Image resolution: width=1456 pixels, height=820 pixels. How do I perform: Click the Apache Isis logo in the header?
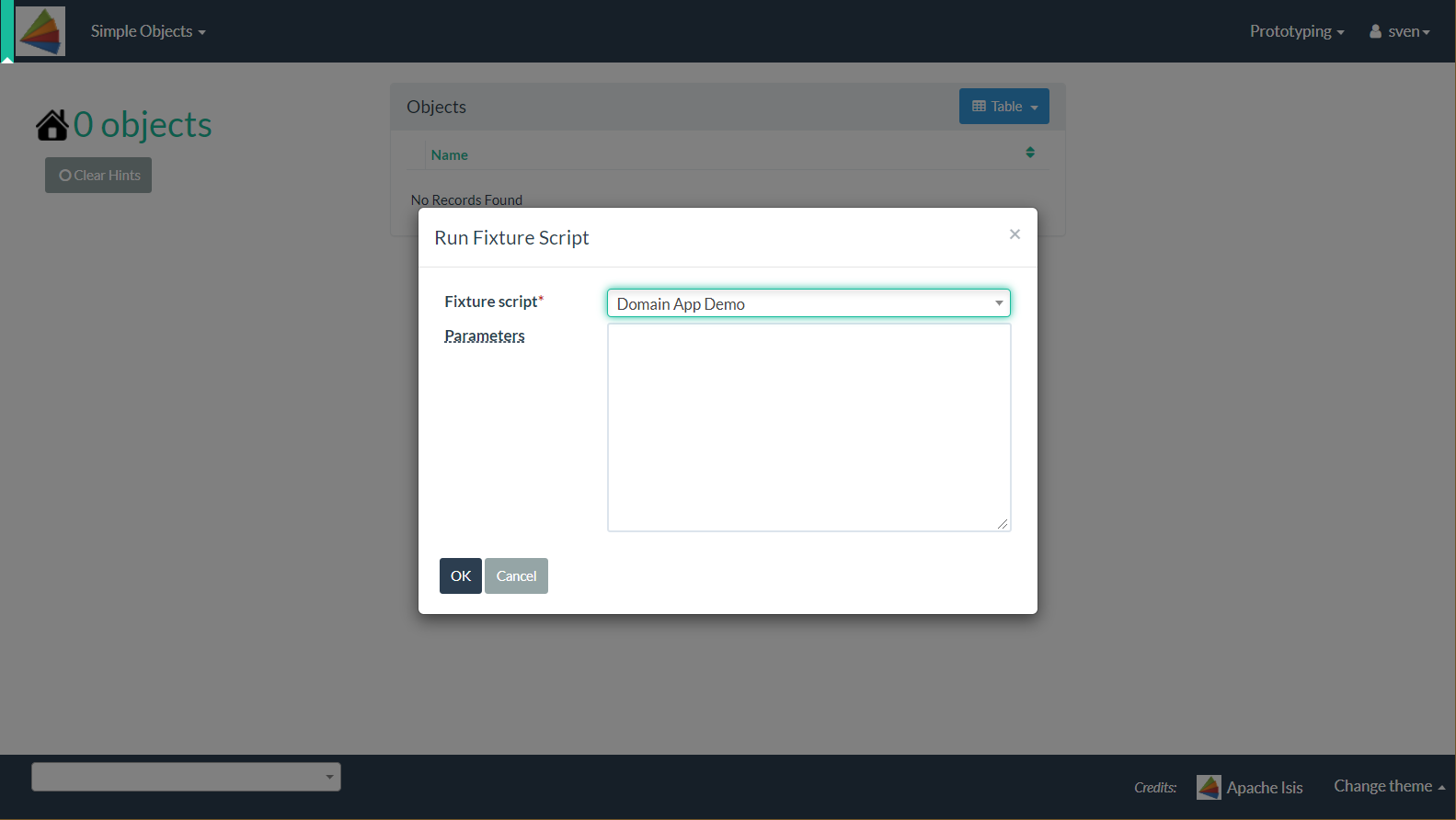(40, 31)
